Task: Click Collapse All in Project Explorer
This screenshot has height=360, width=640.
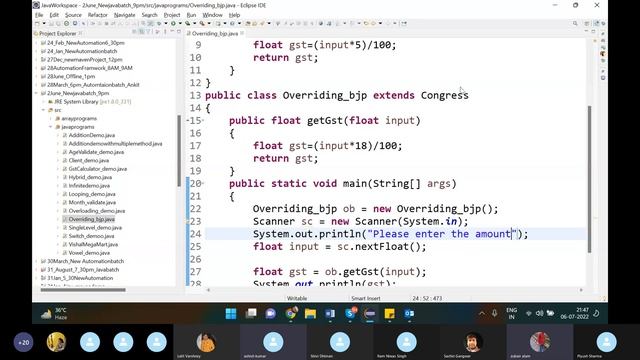Action: [134, 32]
